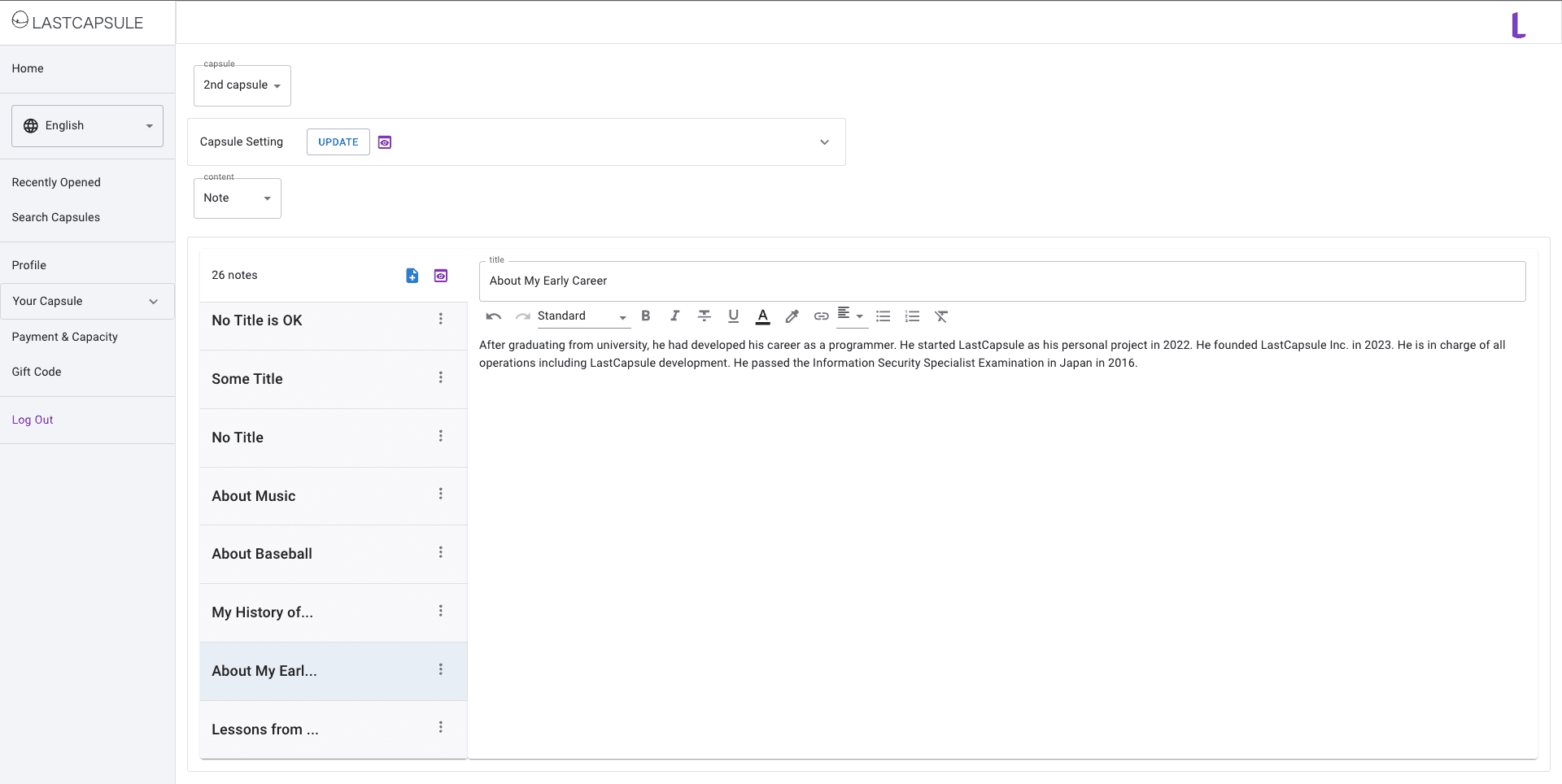Screen dimensions: 1562x784
Task: Click the preview icon beside UPDATE button
Action: [x=385, y=142]
